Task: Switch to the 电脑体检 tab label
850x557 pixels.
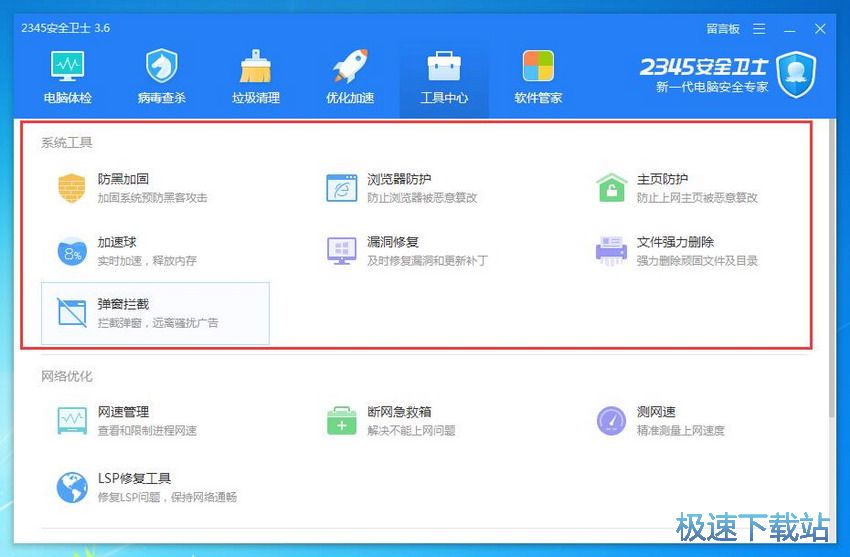Action: tap(68, 98)
